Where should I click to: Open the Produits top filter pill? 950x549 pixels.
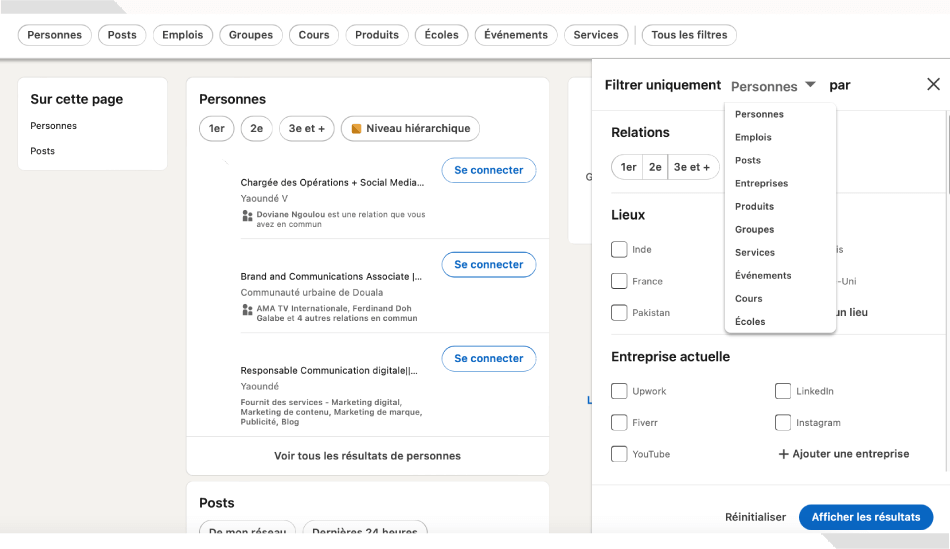pyautogui.click(x=377, y=35)
